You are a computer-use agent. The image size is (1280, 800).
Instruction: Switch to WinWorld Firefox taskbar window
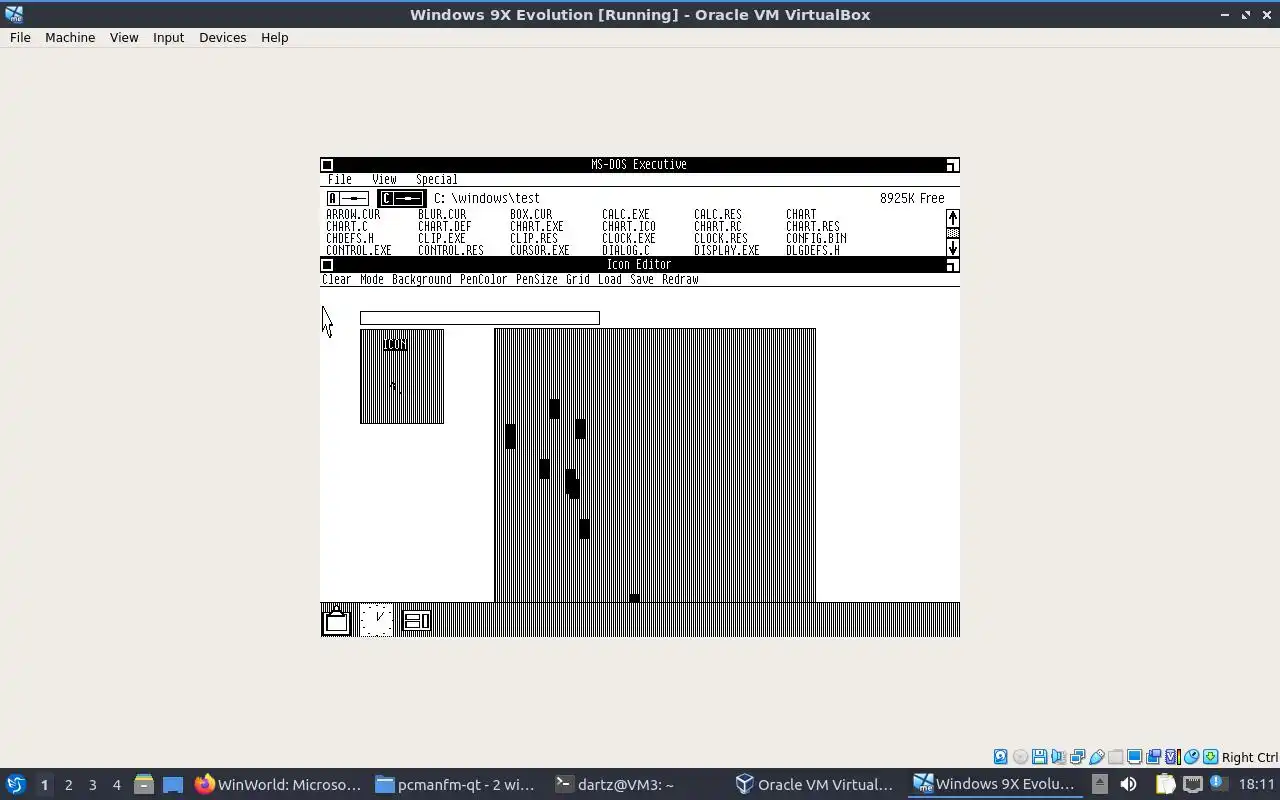tap(278, 784)
